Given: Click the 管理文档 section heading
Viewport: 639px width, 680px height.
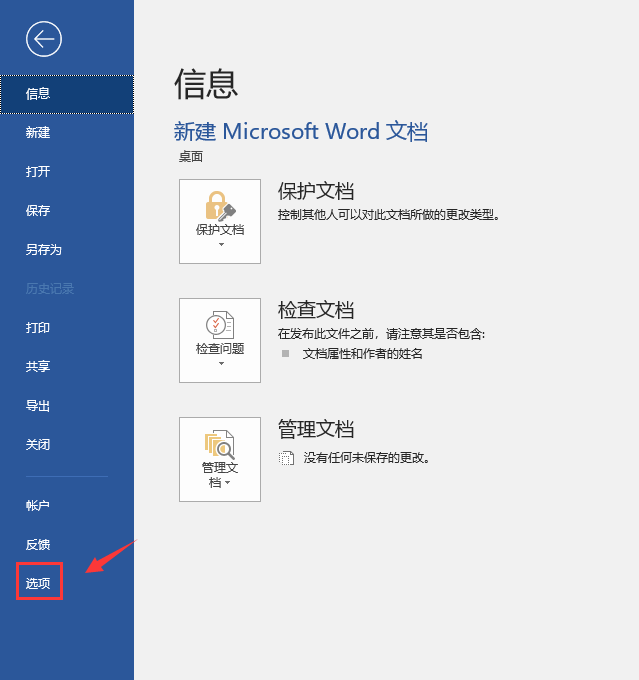Looking at the screenshot, I should [316, 429].
